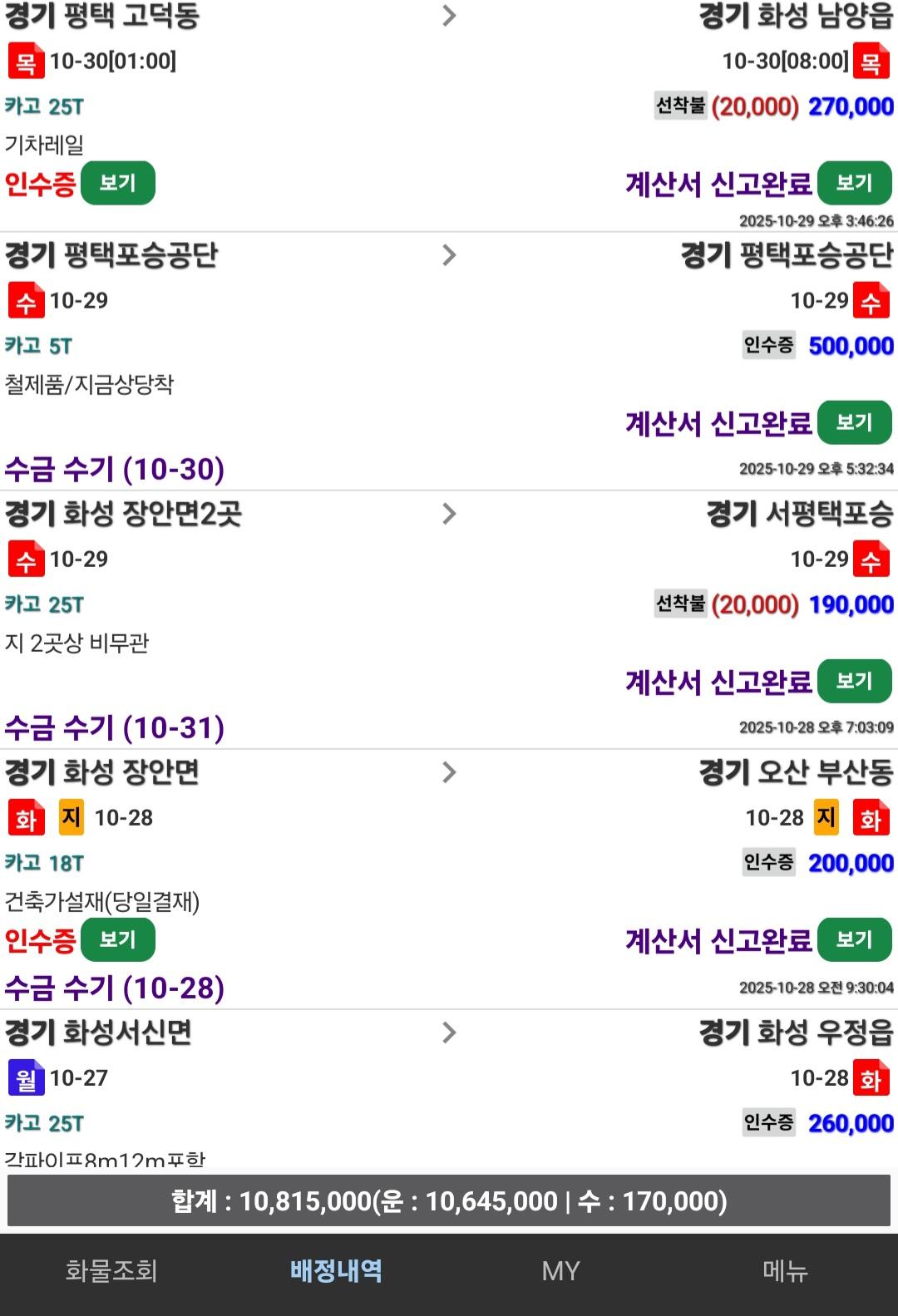Tap the red 화 badge under 경기 오산 부산동
The height and width of the screenshot is (1316, 898).
tap(871, 819)
